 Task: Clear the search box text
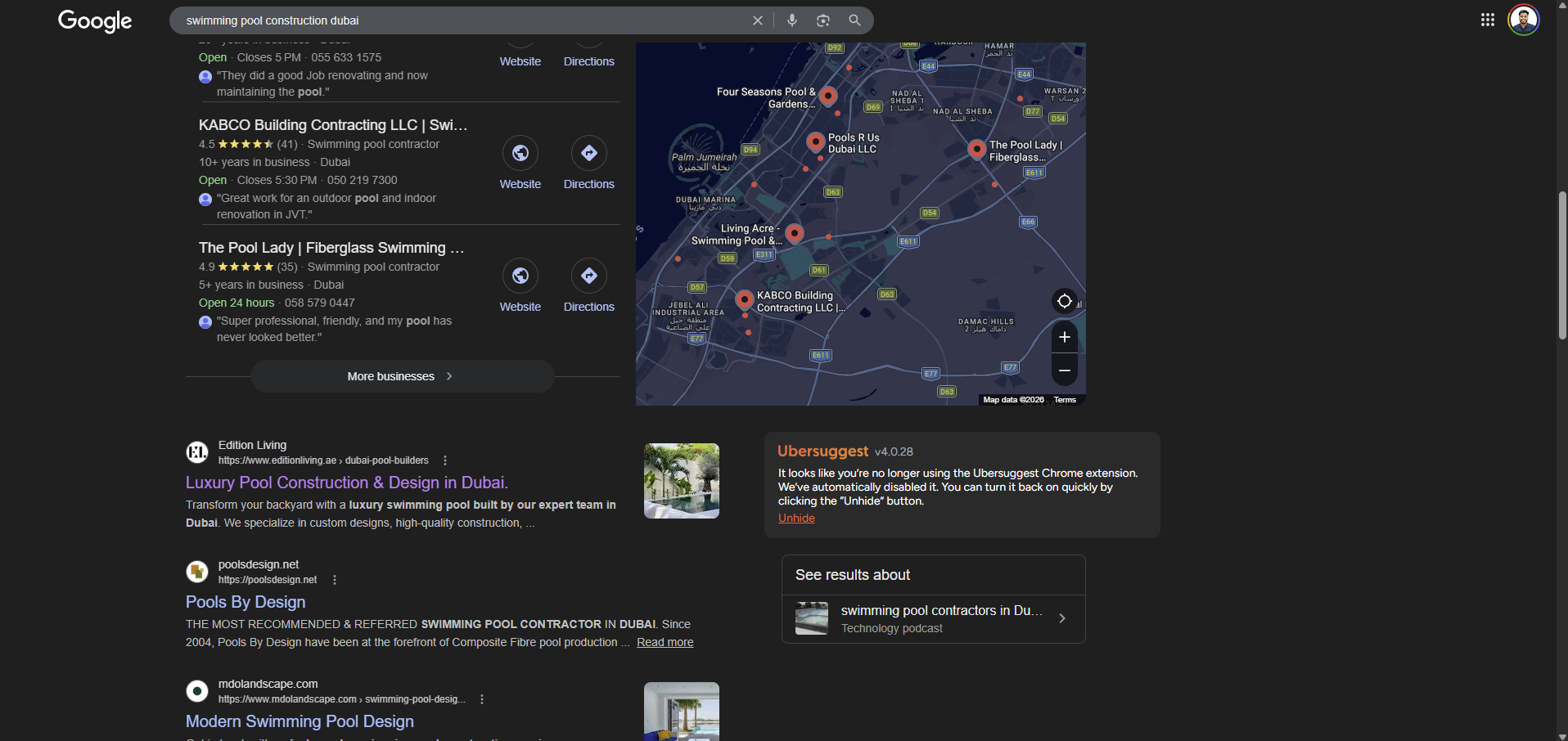[x=758, y=20]
